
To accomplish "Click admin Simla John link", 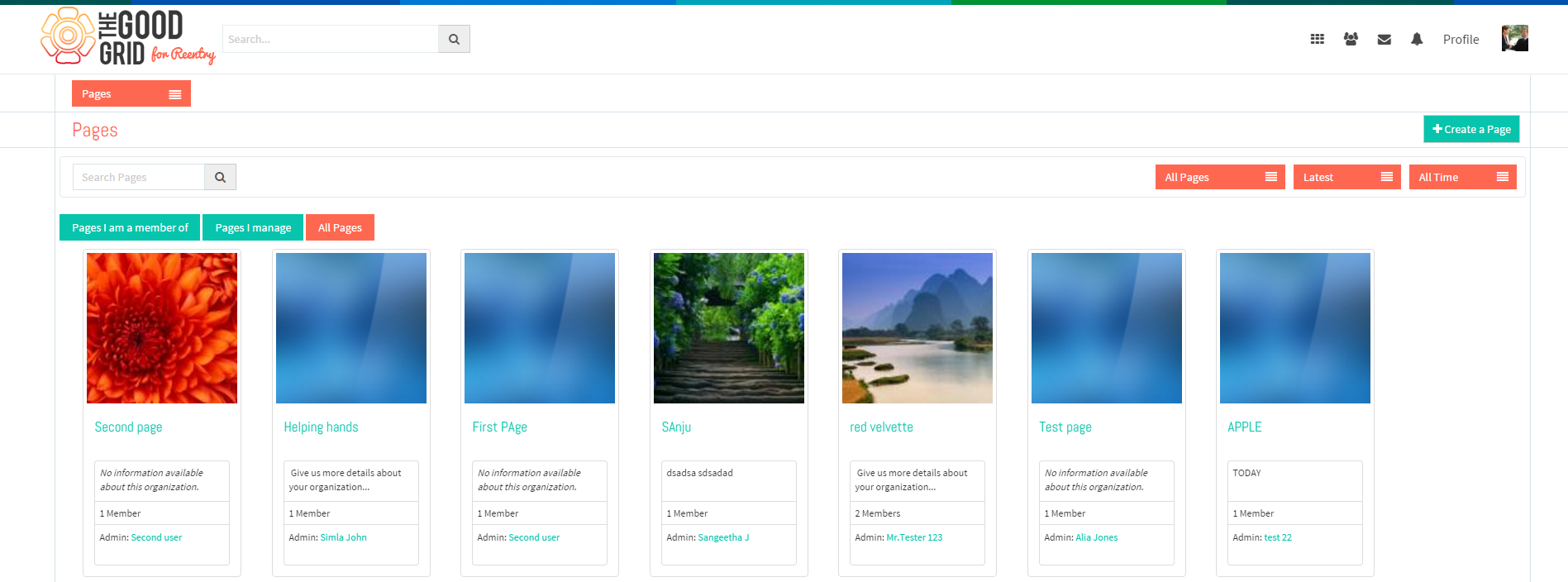I will tap(343, 537).
